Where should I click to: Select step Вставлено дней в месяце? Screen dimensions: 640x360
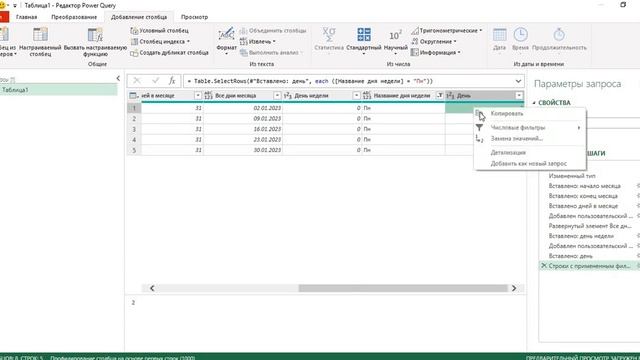click(583, 206)
